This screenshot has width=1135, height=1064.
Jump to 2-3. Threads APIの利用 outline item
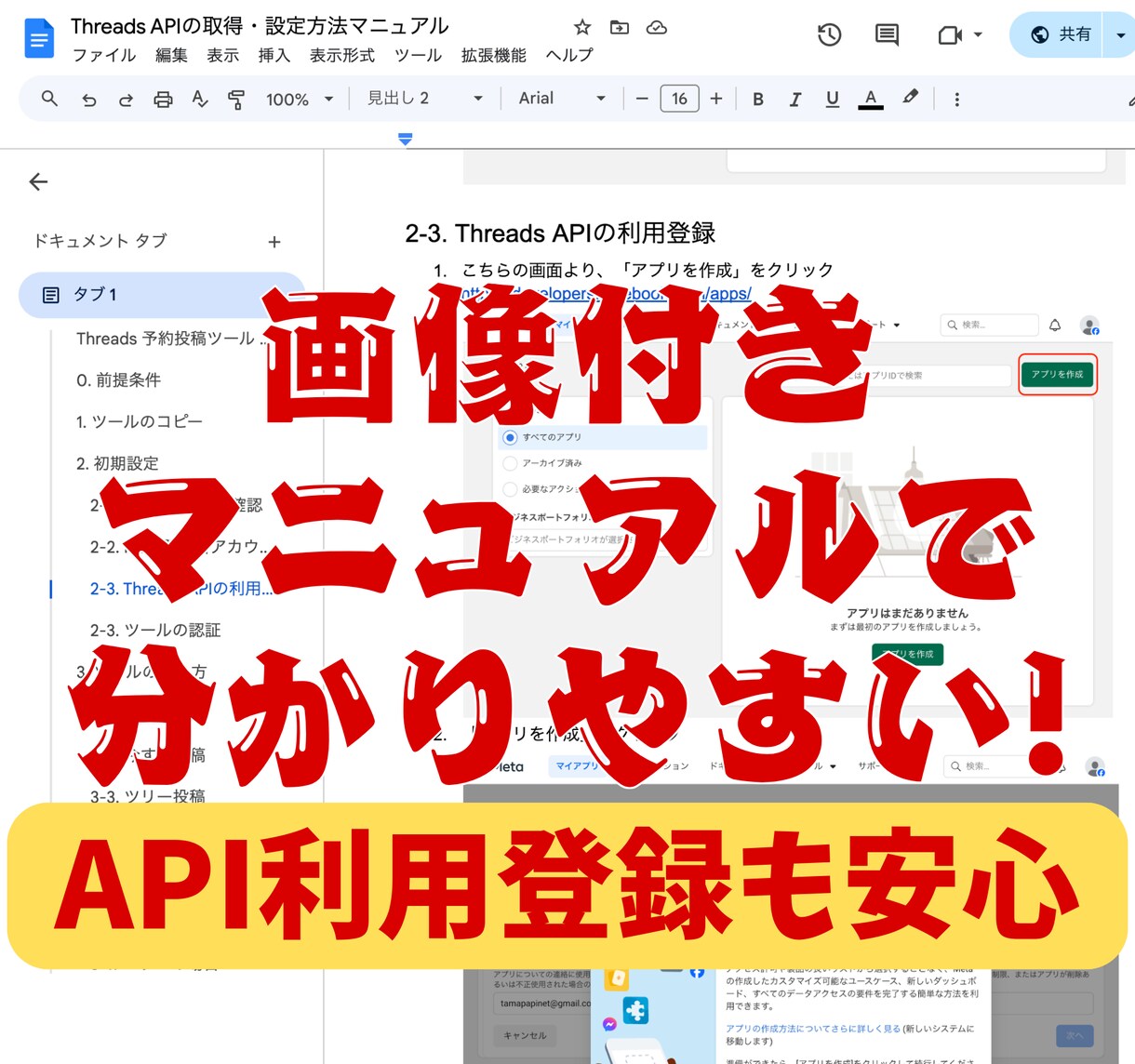pyautogui.click(x=180, y=589)
